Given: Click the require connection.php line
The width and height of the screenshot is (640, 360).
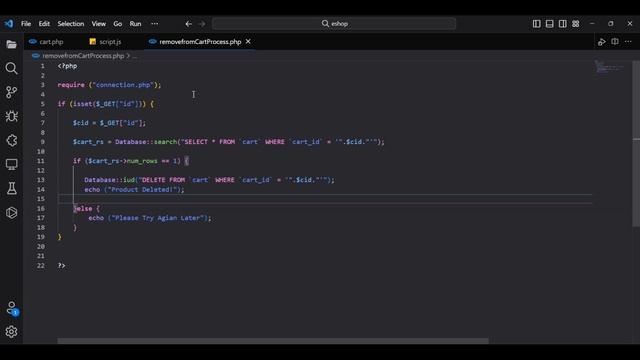Looking at the screenshot, I should pyautogui.click(x=109, y=85).
